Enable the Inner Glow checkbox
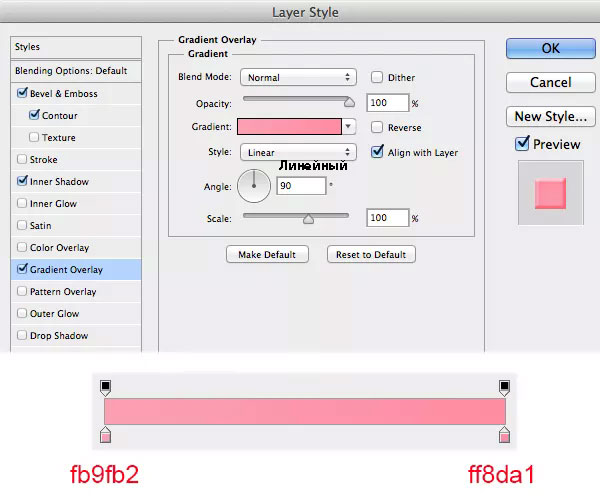The image size is (600, 502). 22,203
